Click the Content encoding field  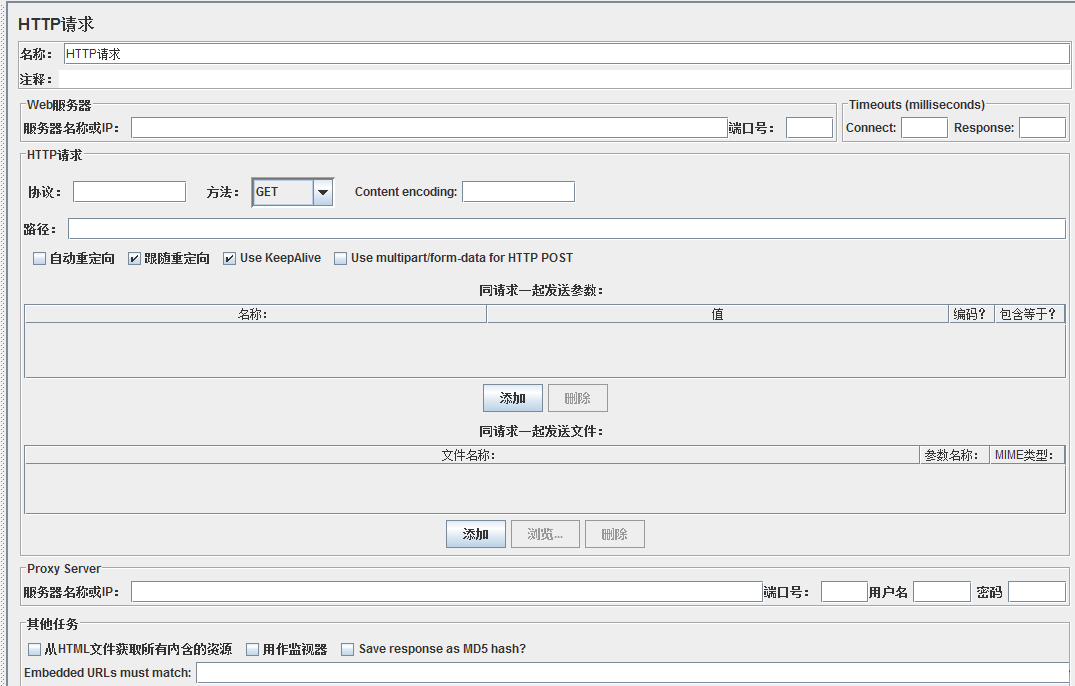pyautogui.click(x=518, y=192)
